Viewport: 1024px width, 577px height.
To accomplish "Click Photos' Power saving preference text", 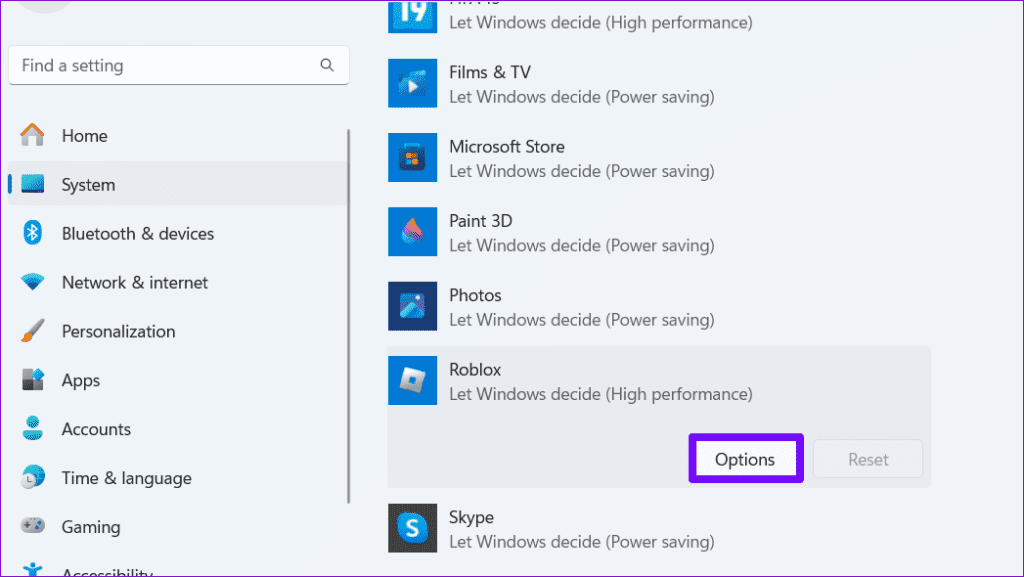I will coord(582,320).
